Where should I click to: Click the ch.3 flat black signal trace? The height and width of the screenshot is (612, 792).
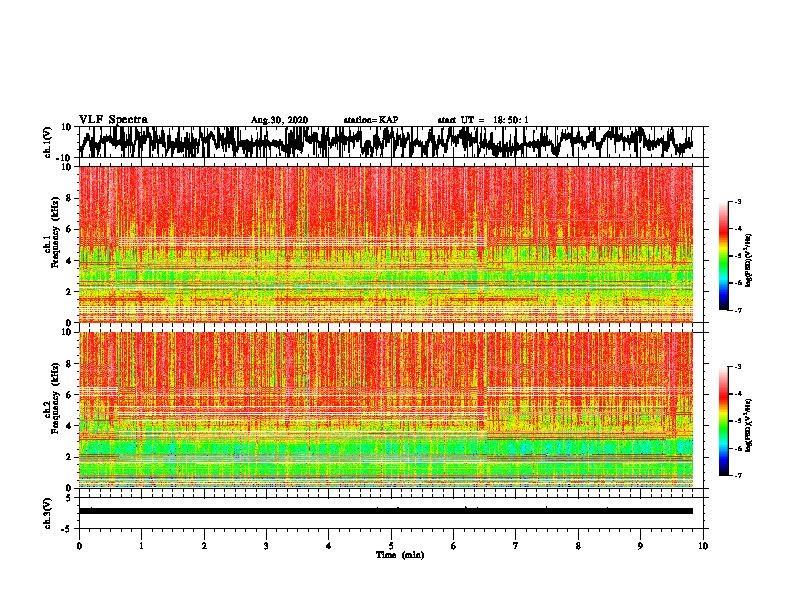(x=386, y=511)
